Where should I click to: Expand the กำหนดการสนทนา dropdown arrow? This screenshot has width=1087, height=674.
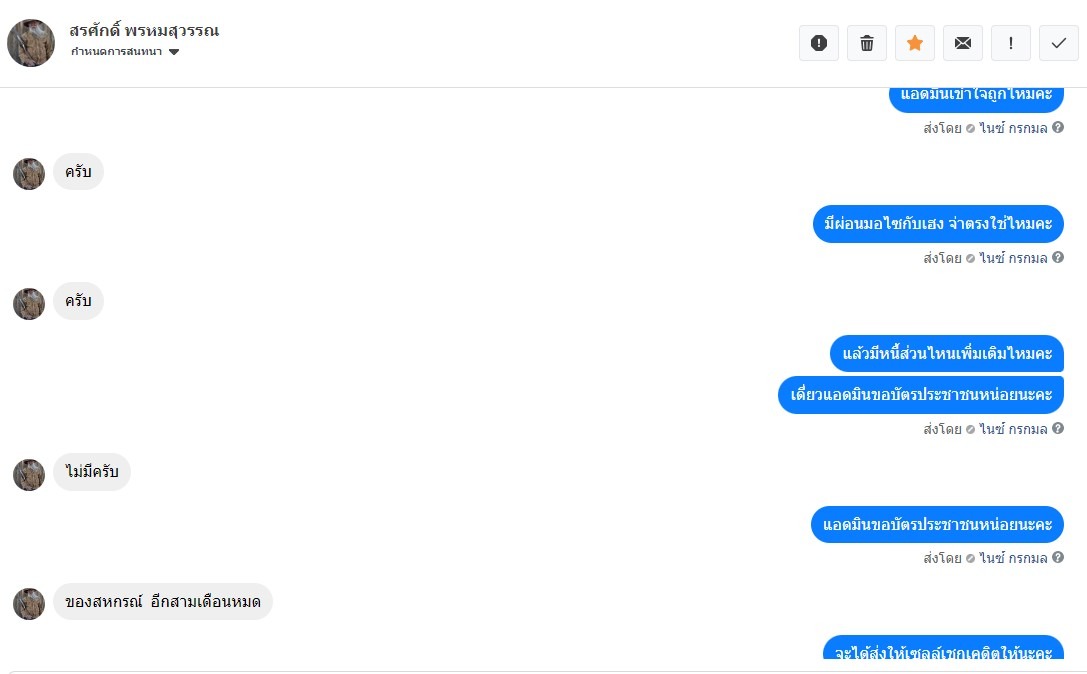click(x=174, y=52)
